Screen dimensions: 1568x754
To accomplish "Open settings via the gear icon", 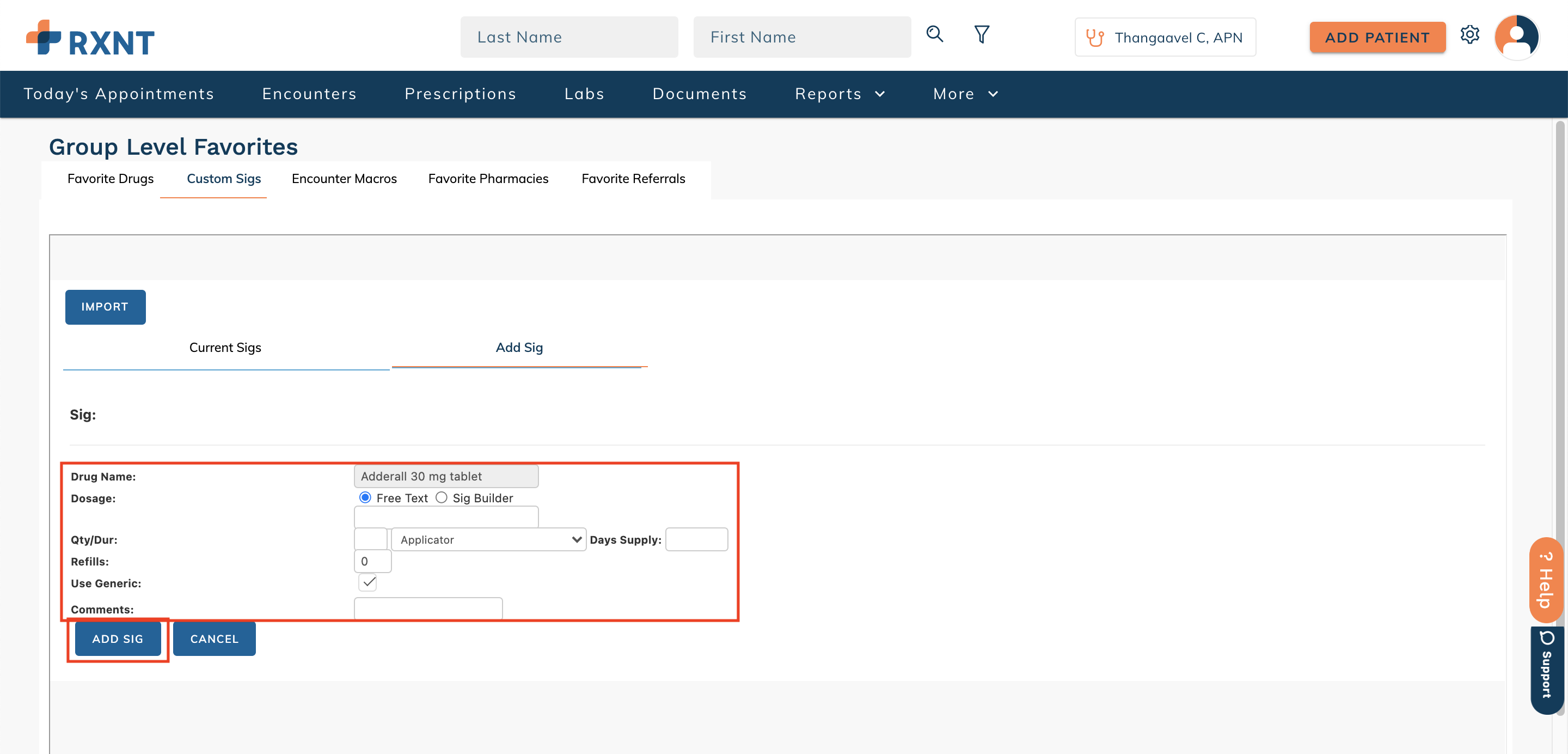I will pyautogui.click(x=1469, y=35).
